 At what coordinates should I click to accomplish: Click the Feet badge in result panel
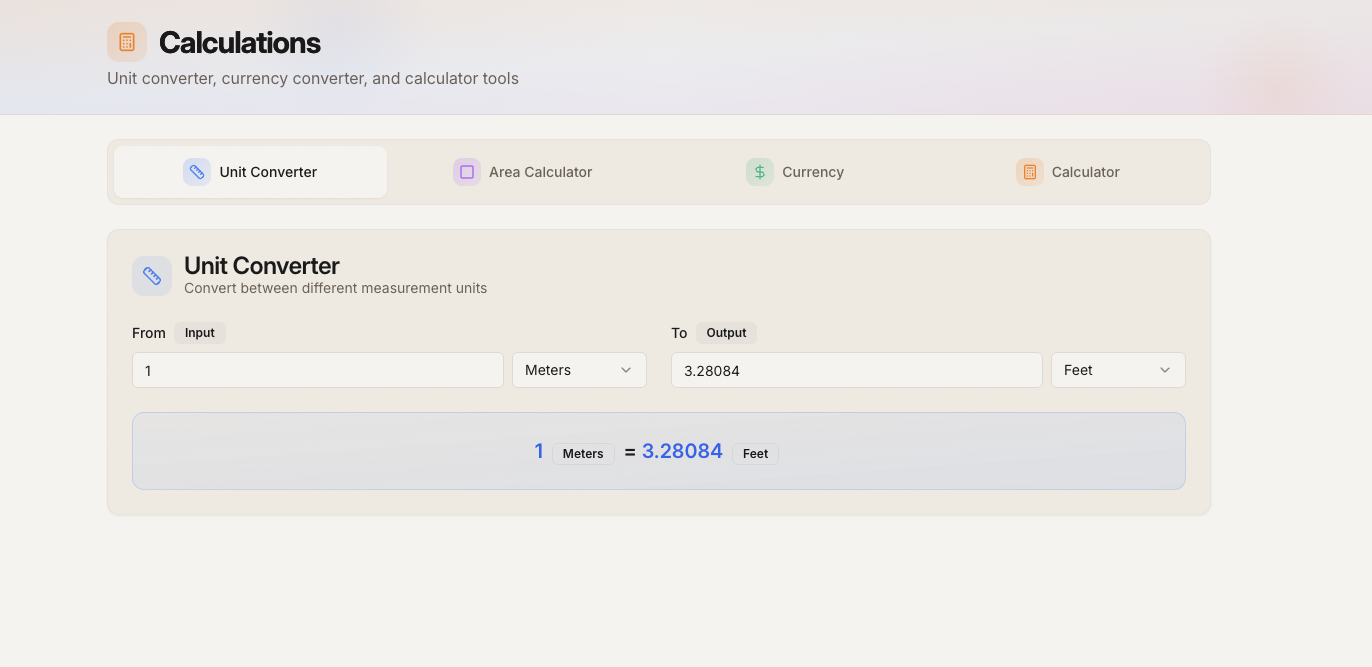tap(756, 454)
